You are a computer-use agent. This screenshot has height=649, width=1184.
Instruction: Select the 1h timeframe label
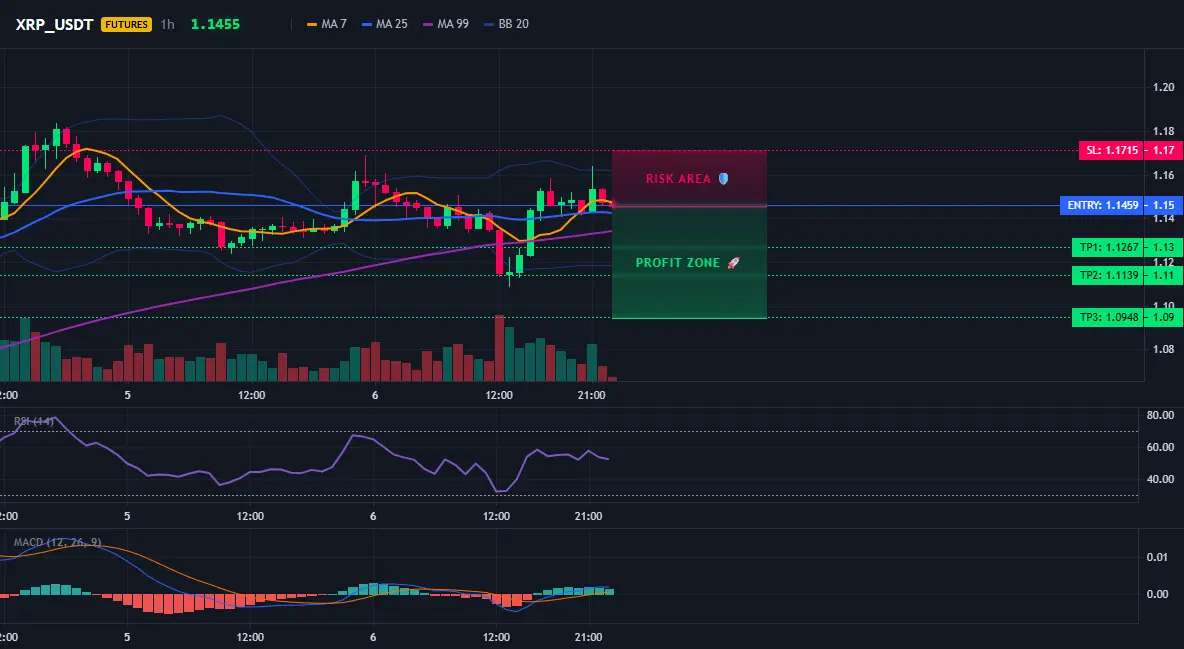click(x=168, y=24)
